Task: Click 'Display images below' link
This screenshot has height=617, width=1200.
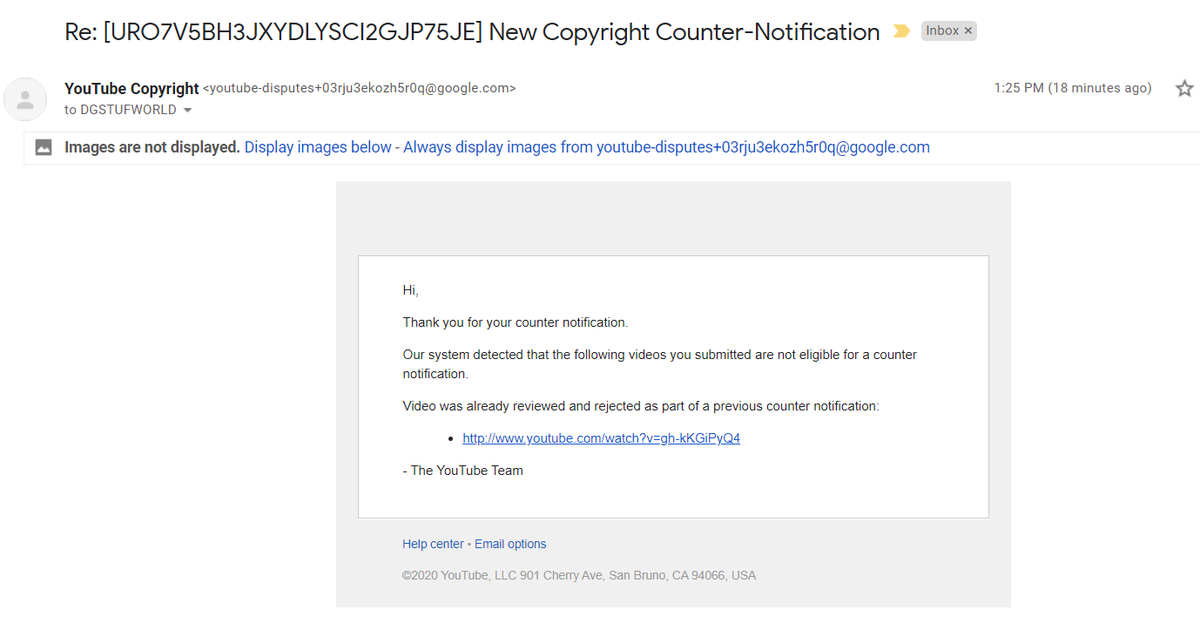Action: pyautogui.click(x=318, y=147)
